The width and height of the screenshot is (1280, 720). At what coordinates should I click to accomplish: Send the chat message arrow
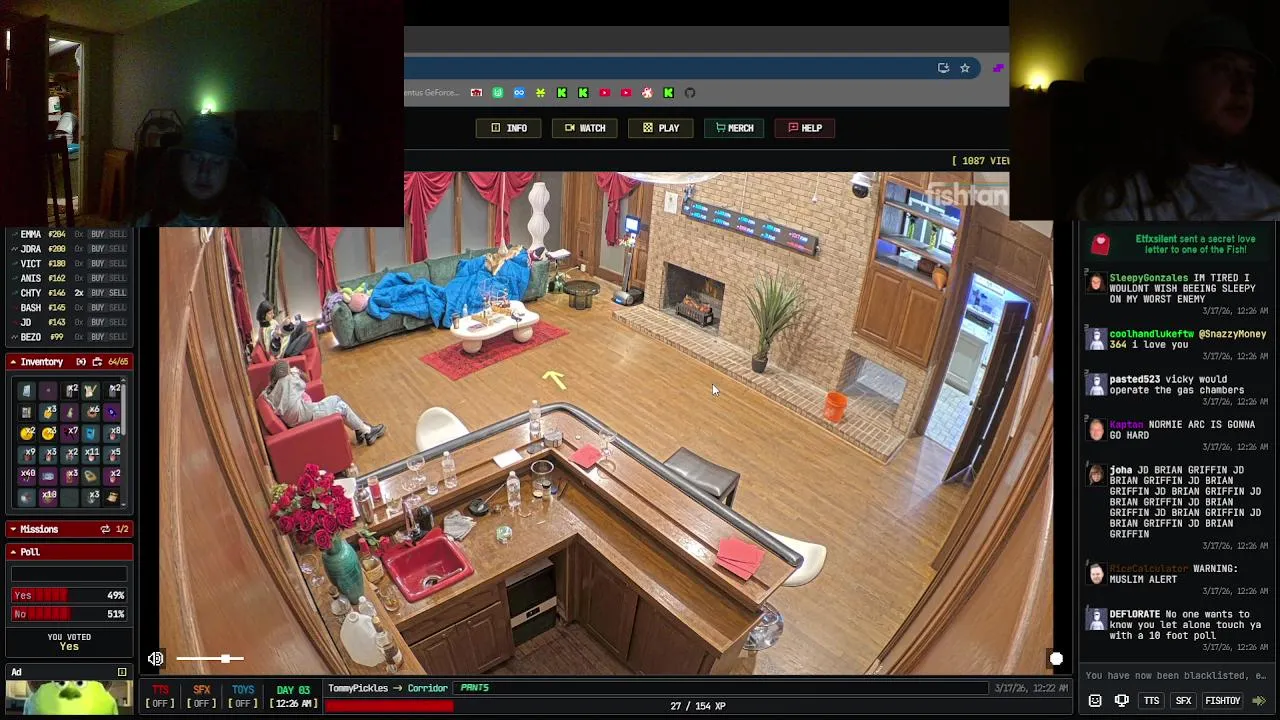click(x=1259, y=701)
